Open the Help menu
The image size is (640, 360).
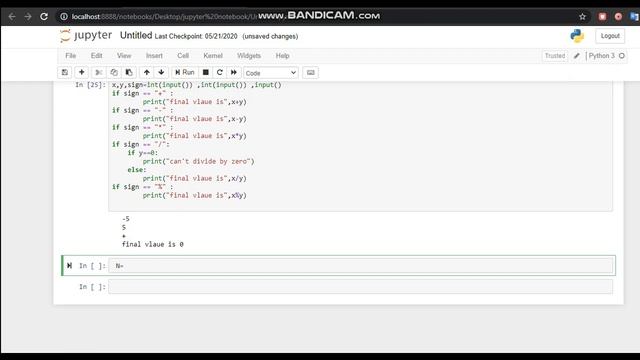282,56
